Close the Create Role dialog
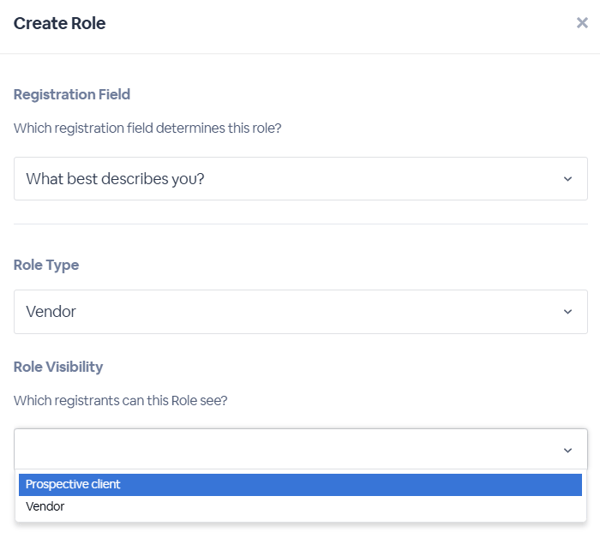Image resolution: width=600 pixels, height=538 pixels. pos(582,23)
